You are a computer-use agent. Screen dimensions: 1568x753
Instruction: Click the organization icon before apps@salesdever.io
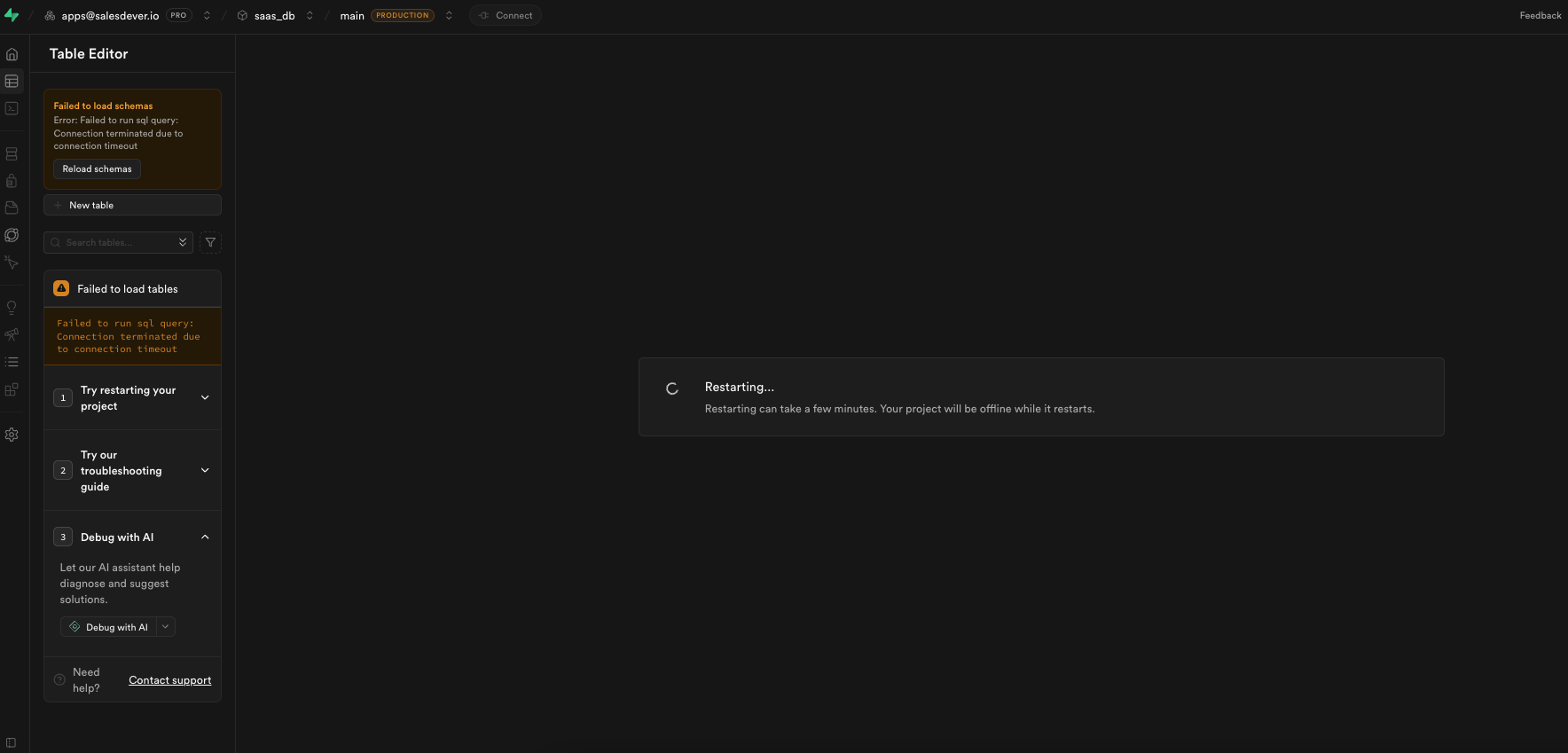pos(50,15)
